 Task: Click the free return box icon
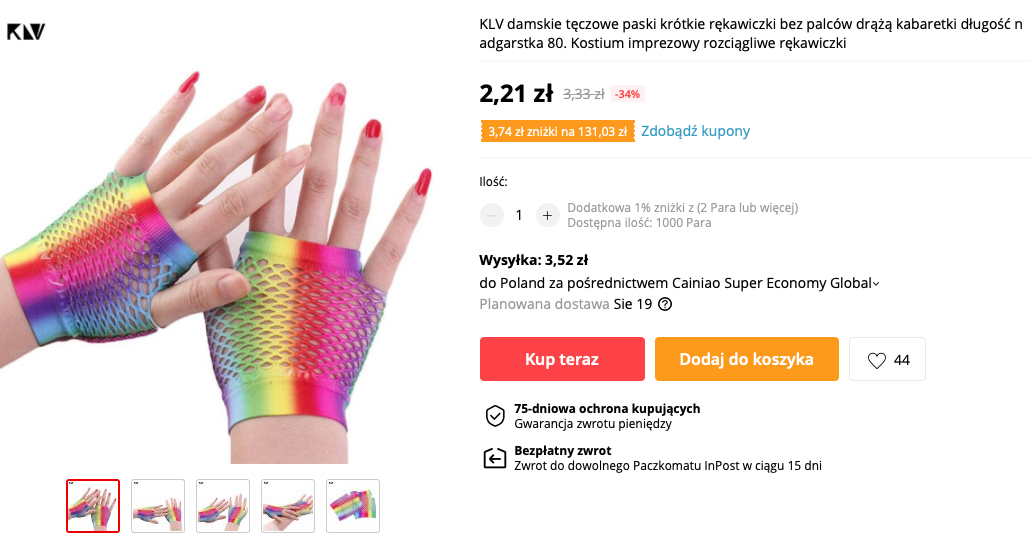(494, 458)
